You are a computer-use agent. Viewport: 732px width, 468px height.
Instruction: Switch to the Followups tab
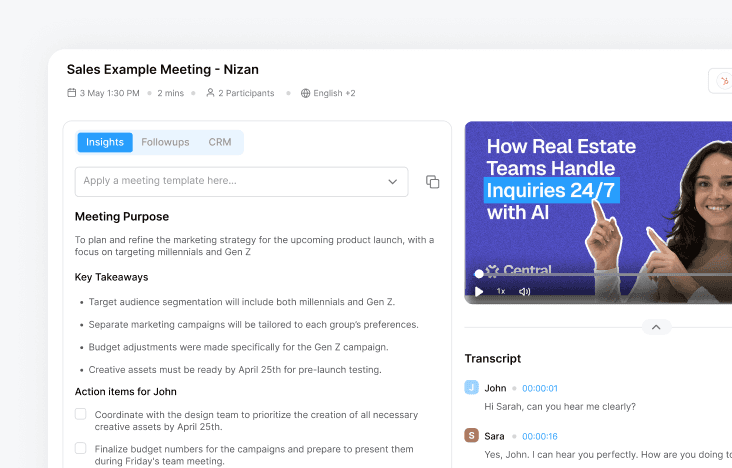click(x=165, y=142)
